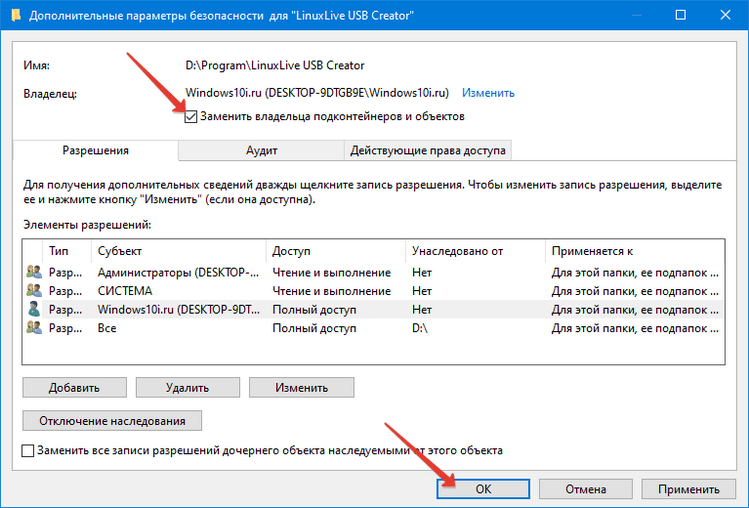Screen dimensions: 749x508
Task: Select the Все subject entry
Action: 107,328
